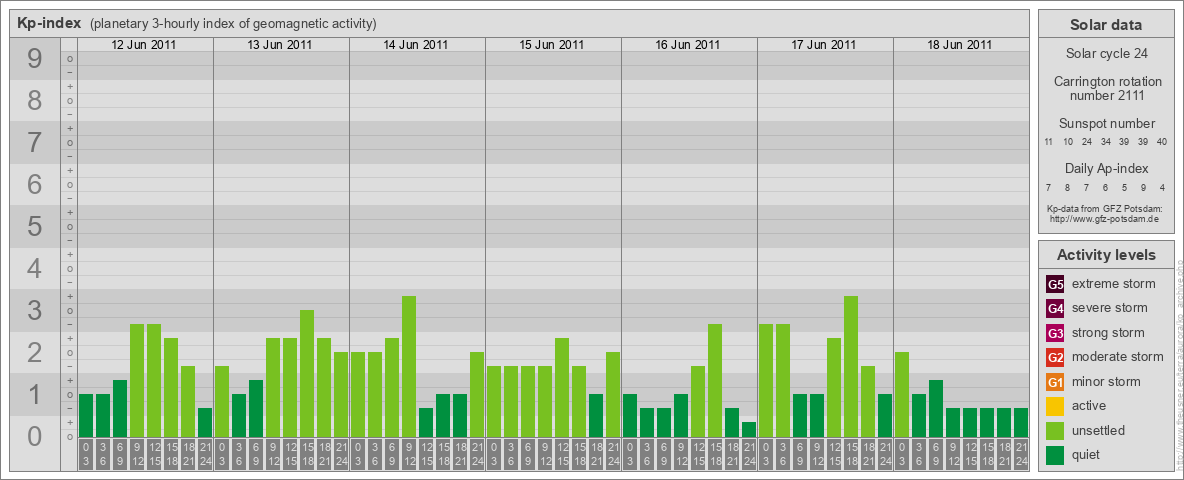Open the gfz-potsdam.de link
Viewport: 1184px width, 480px height.
point(1104,218)
